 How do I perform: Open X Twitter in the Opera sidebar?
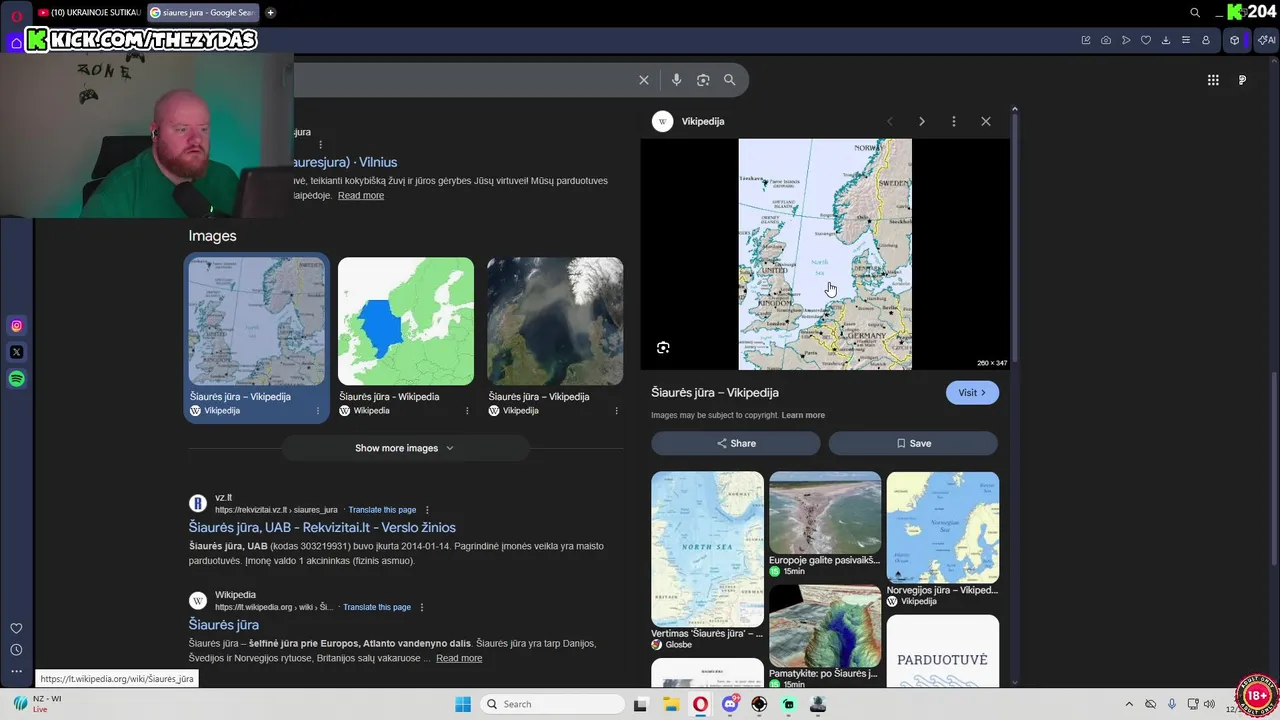tap(17, 352)
